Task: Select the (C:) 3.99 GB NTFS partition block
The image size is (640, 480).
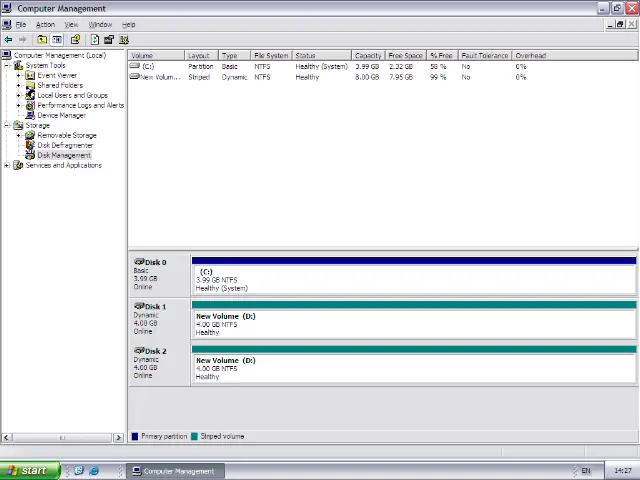Action: click(414, 280)
